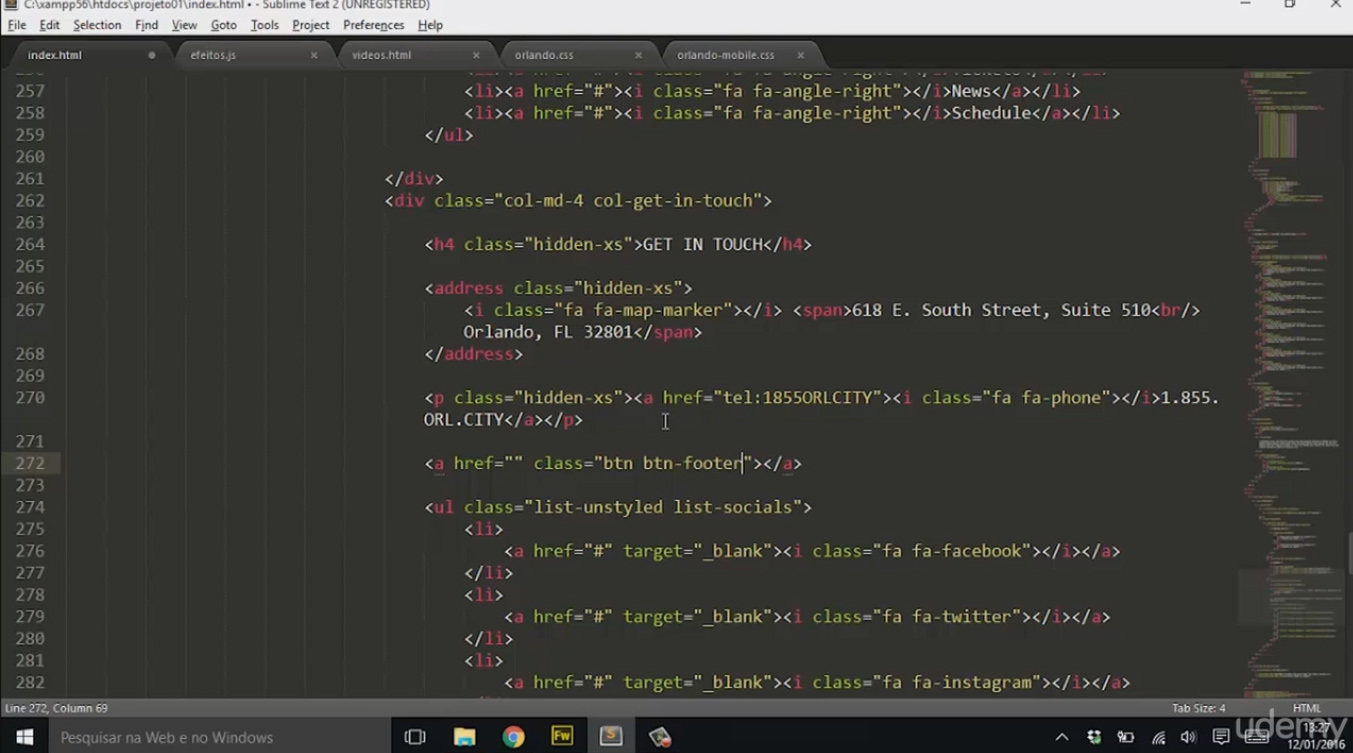Click the touch keyboard tray icon

[1257, 738]
